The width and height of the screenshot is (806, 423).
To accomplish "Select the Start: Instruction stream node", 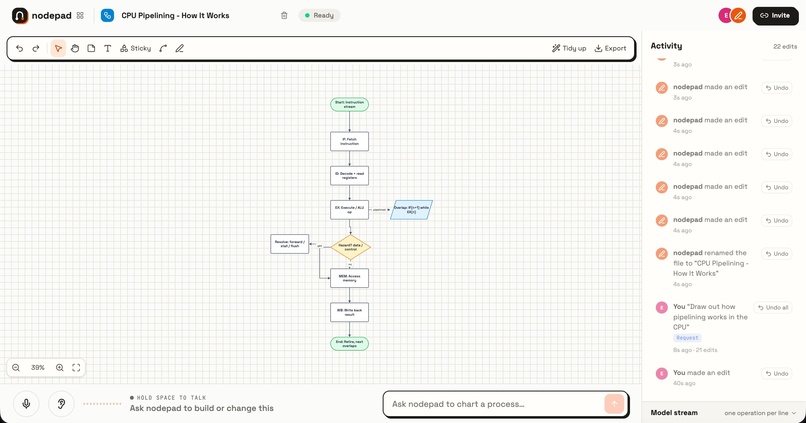I will pyautogui.click(x=350, y=104).
